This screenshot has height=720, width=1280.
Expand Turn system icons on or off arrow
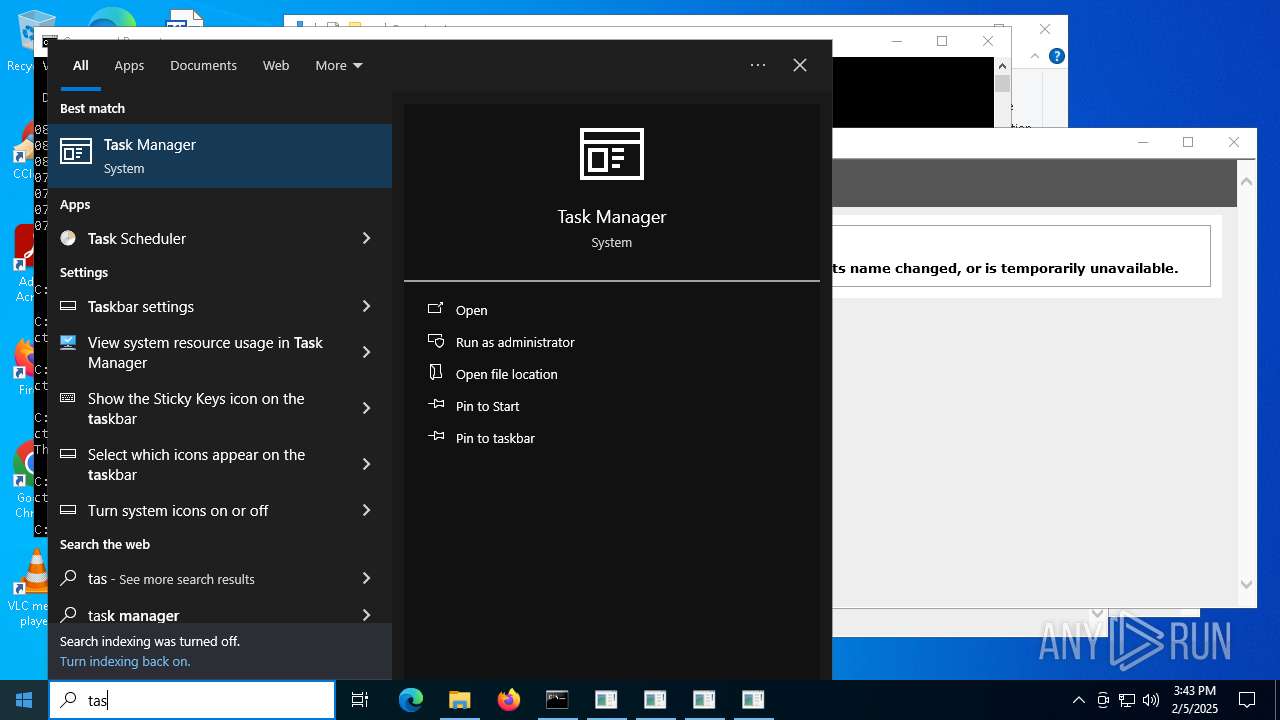366,510
